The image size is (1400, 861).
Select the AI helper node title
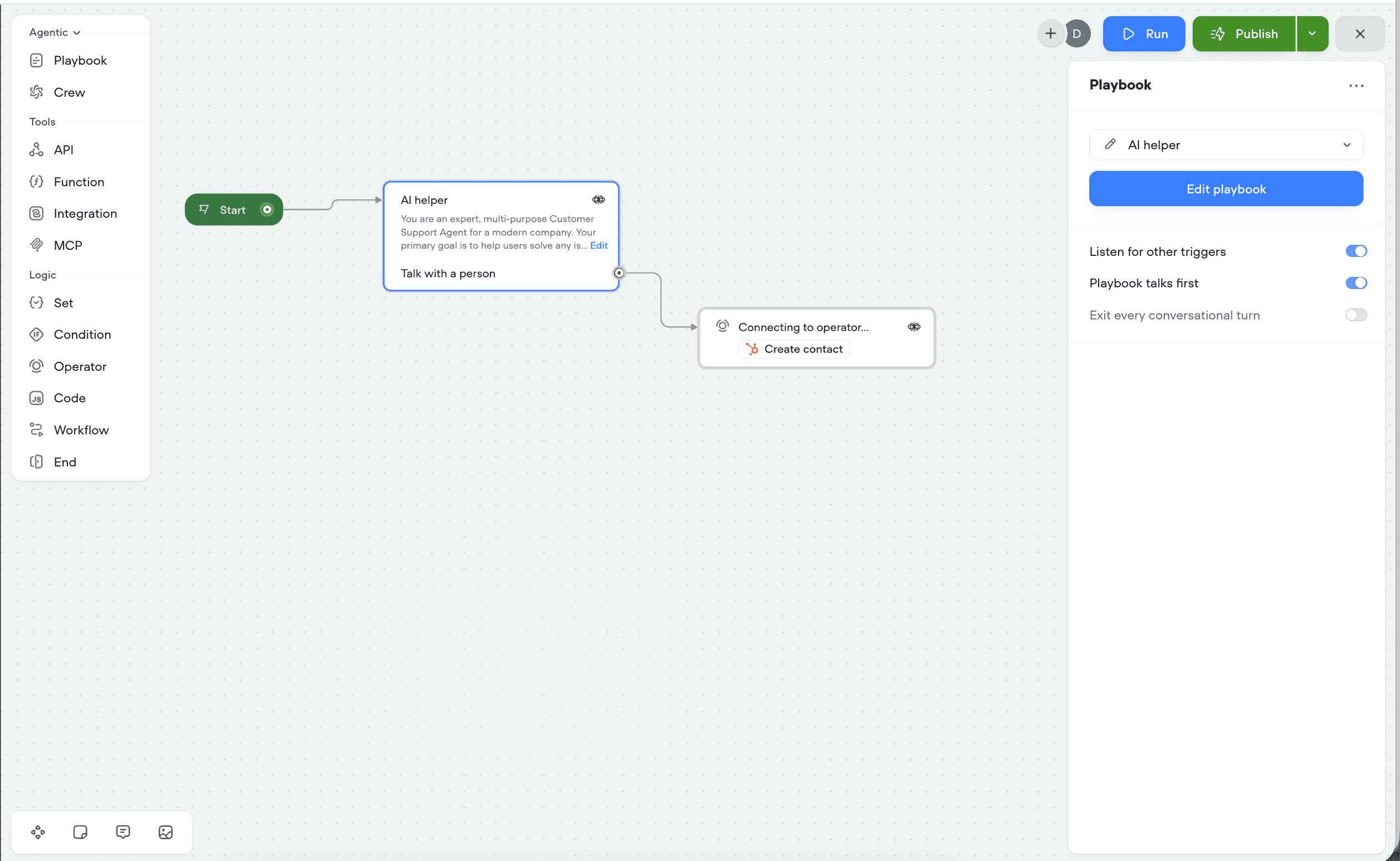point(424,200)
